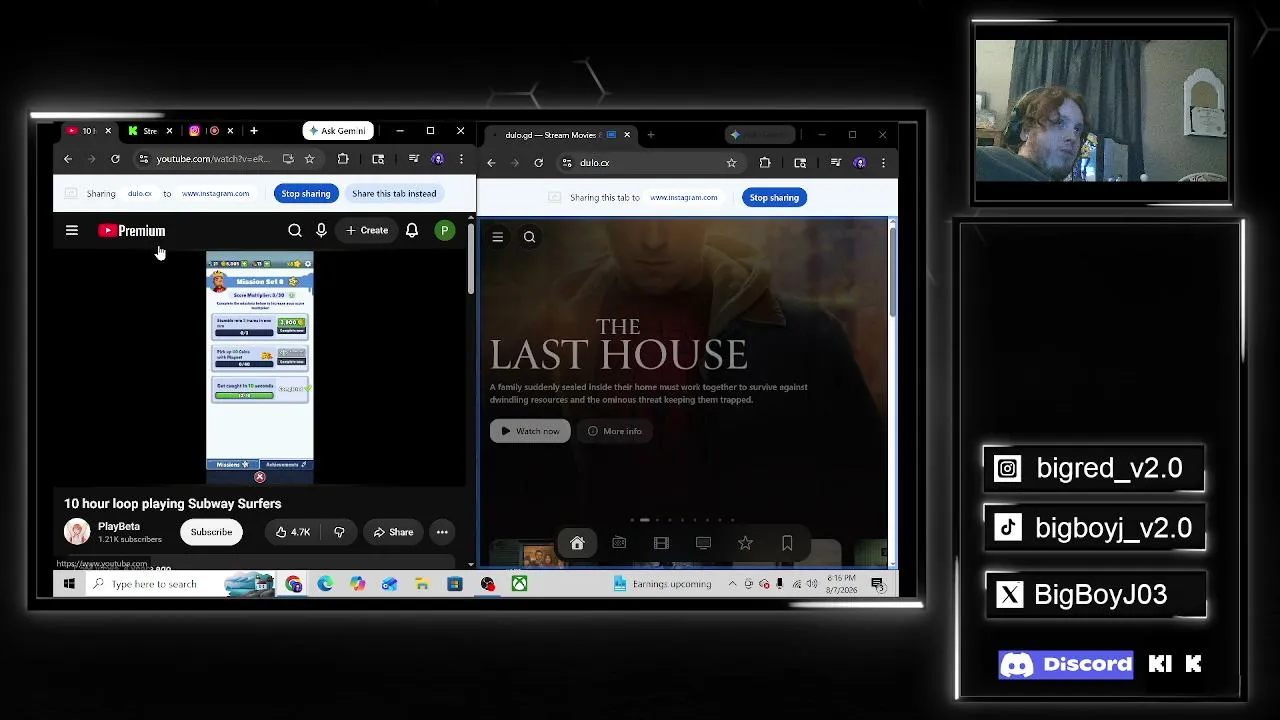Open a new tab in YouTube window
1280x720 pixels.
(254, 131)
